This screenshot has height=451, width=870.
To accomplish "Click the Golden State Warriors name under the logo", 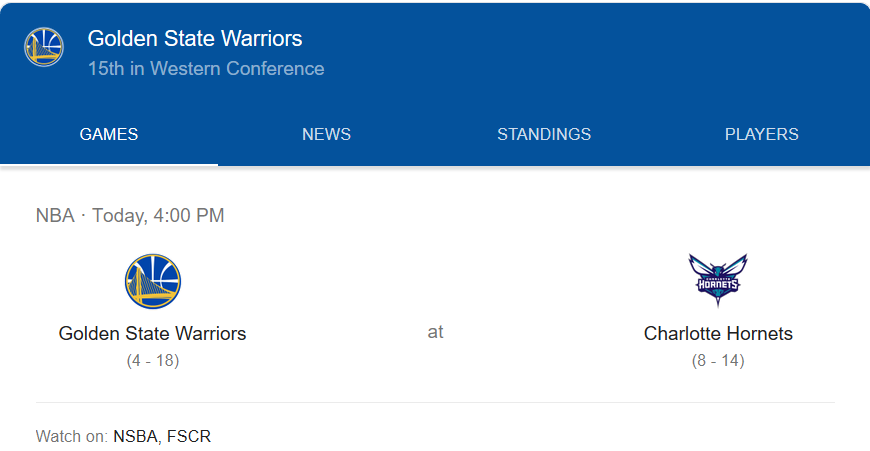I will pyautogui.click(x=153, y=333).
